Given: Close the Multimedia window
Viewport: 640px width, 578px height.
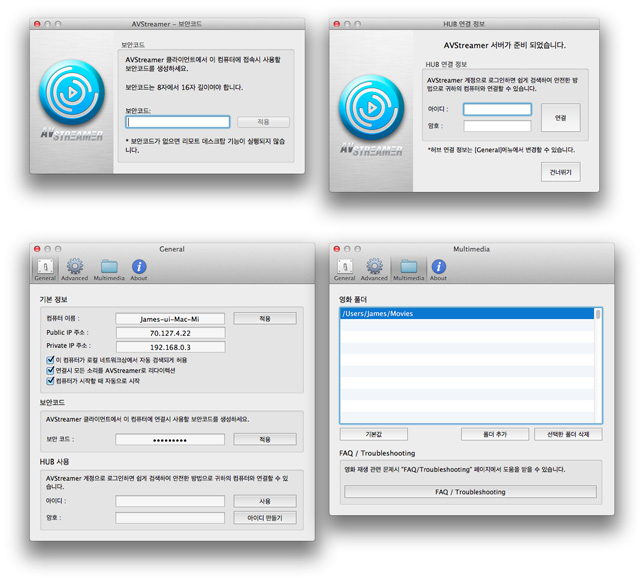Looking at the screenshot, I should click(337, 249).
